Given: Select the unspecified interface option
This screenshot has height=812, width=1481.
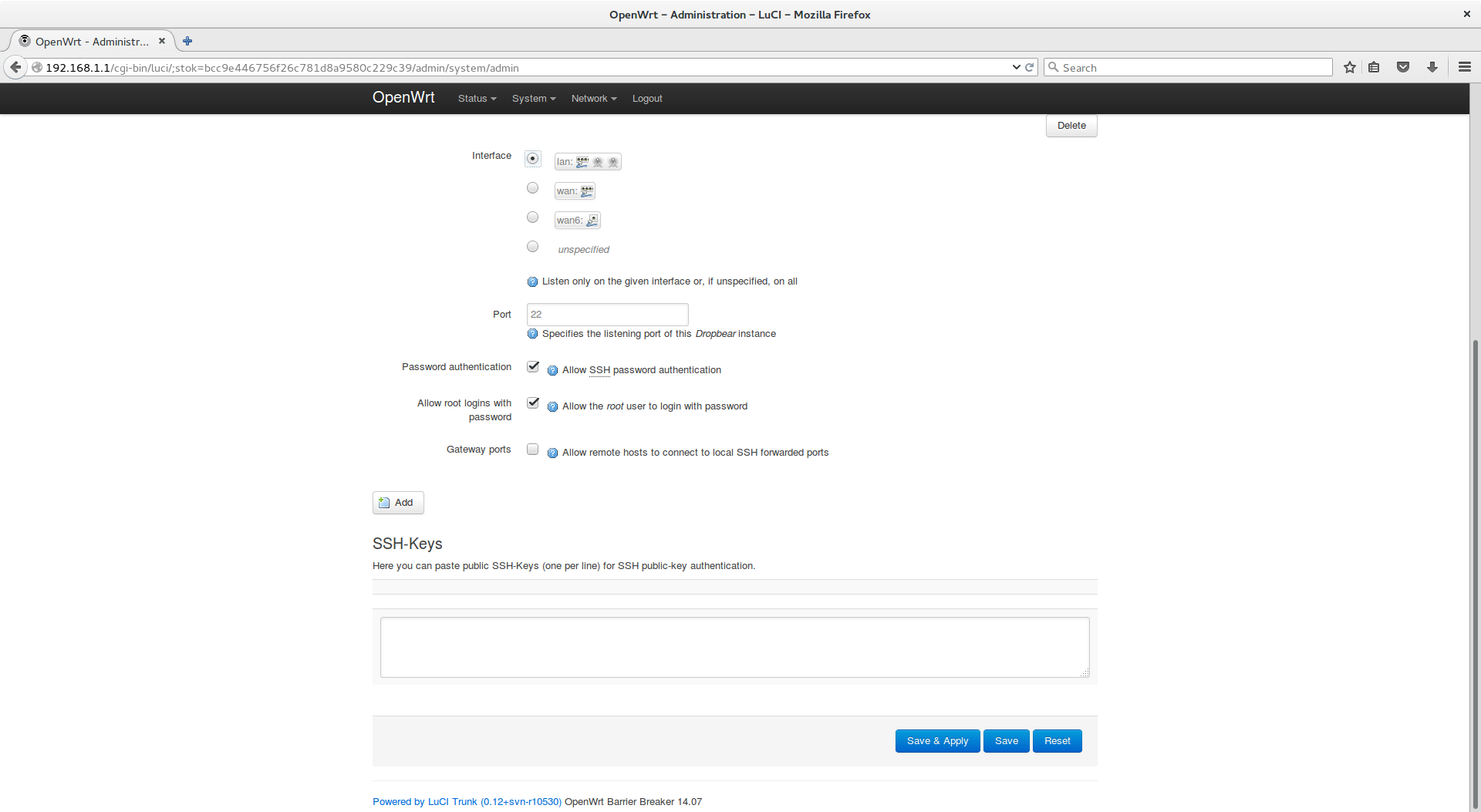Looking at the screenshot, I should 532,247.
